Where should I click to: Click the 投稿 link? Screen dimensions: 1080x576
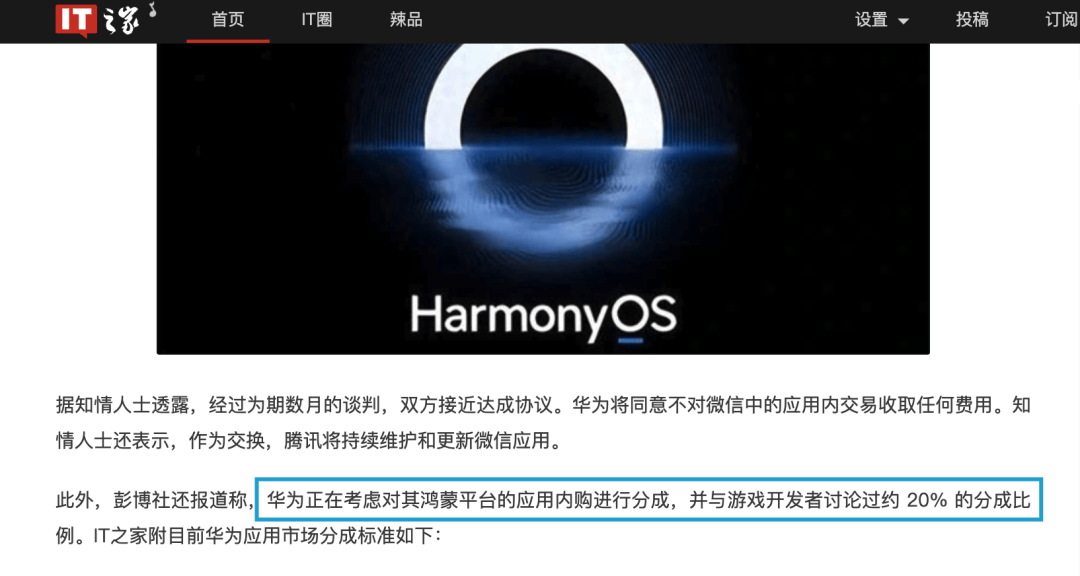973,20
